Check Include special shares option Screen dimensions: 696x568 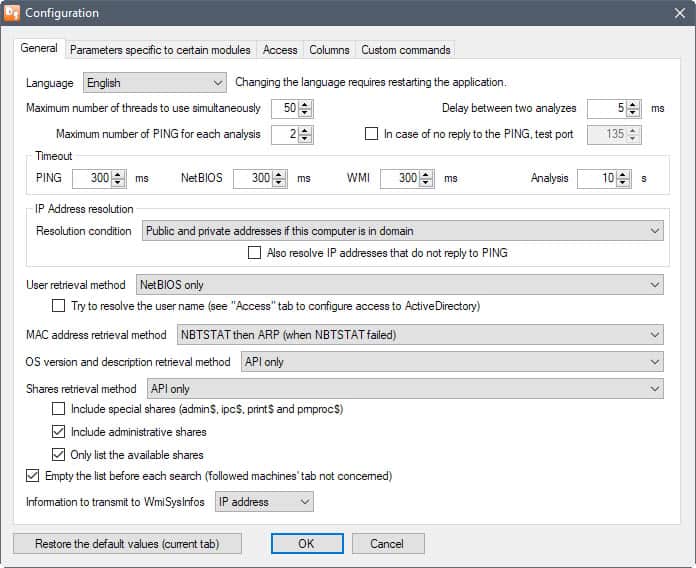point(59,409)
